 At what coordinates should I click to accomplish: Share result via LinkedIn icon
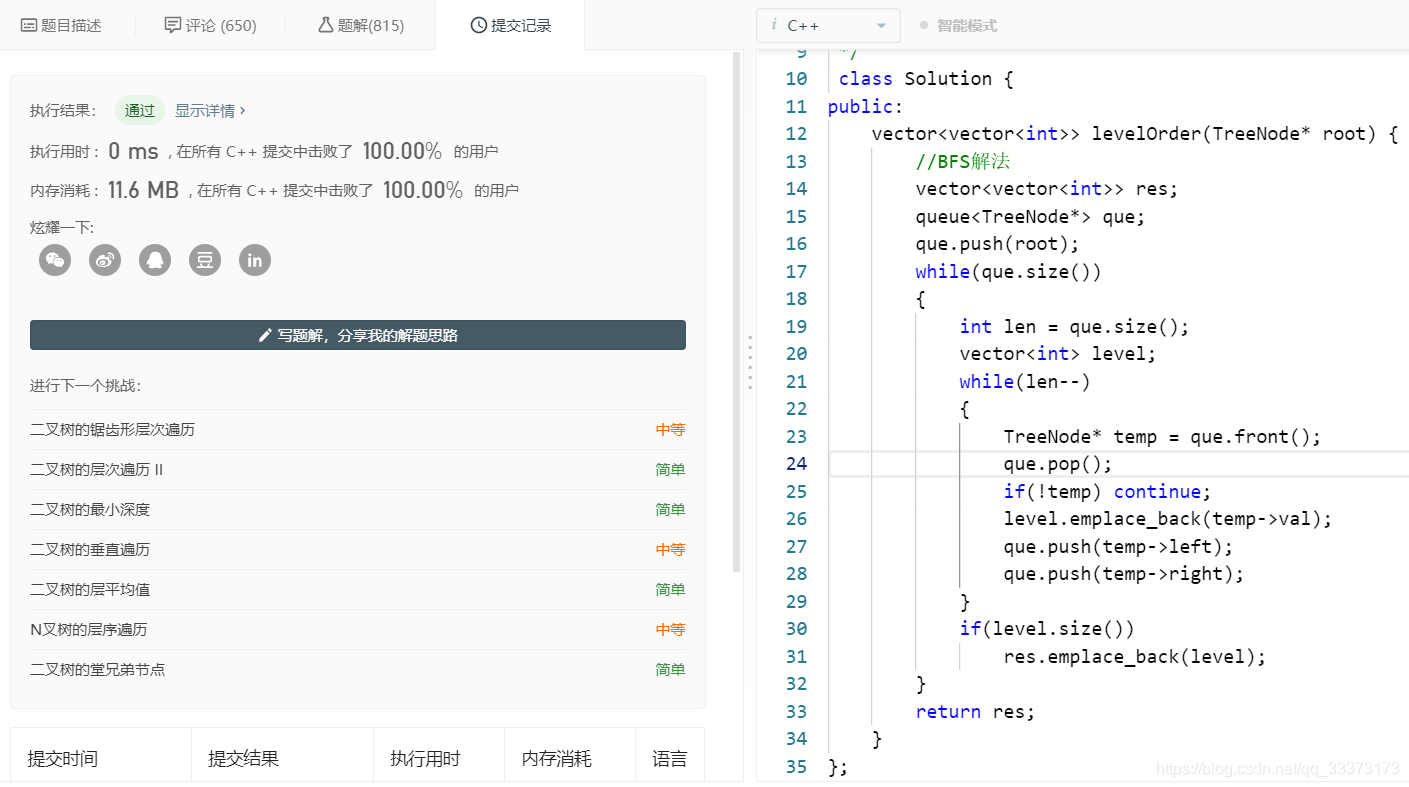[x=255, y=260]
